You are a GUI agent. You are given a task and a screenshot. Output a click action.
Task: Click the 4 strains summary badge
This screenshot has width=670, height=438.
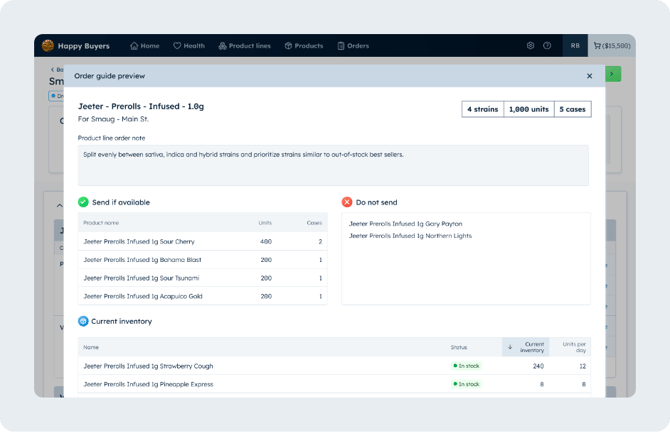tap(482, 109)
